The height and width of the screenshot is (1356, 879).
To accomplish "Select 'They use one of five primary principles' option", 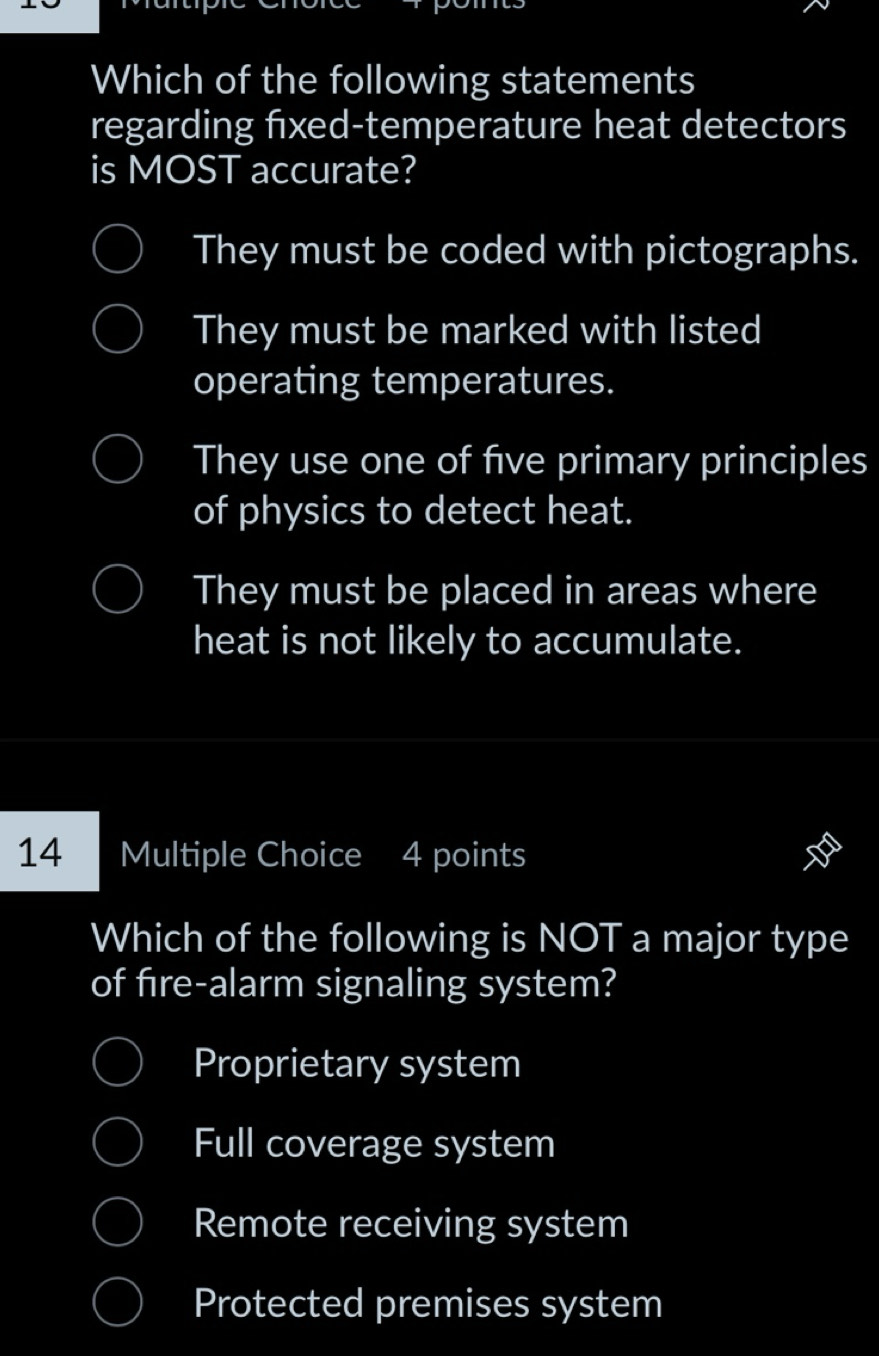I will coord(117,461).
